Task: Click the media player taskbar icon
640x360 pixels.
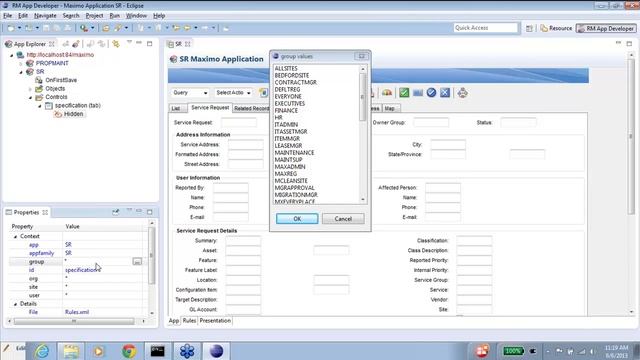Action: pos(98,351)
